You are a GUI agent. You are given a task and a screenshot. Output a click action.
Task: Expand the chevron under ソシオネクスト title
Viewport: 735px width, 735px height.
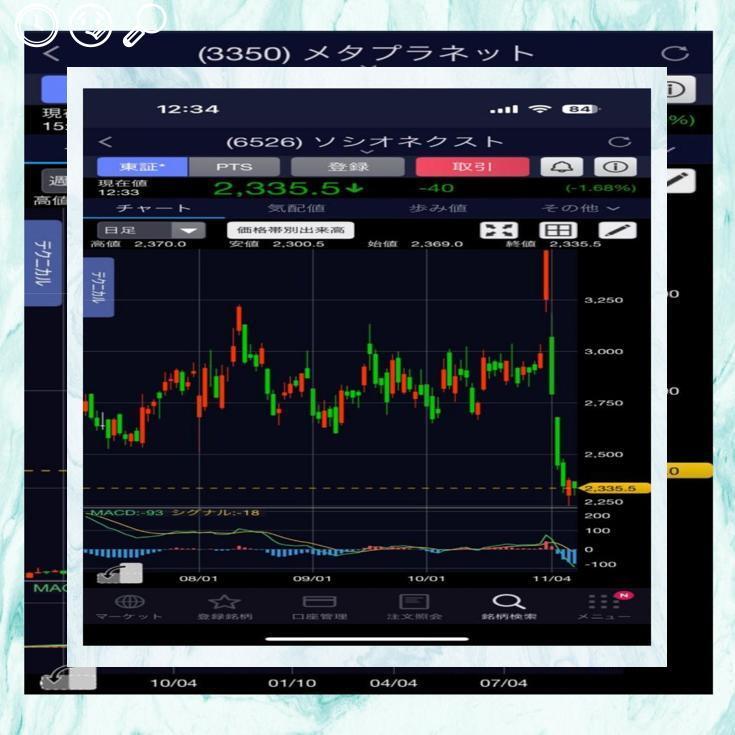(x=367, y=152)
